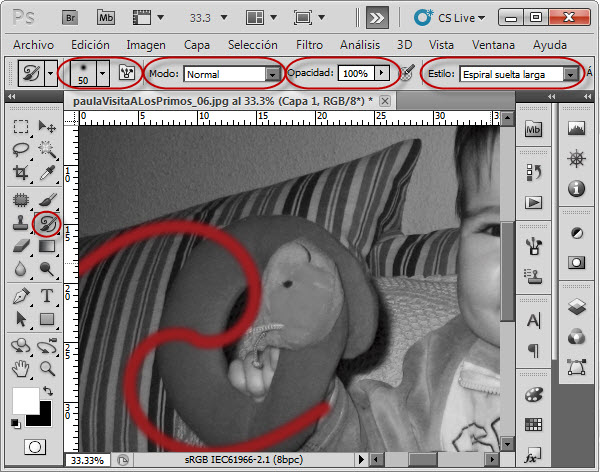Open Mini Bridge panel in right dock
The height and width of the screenshot is (473, 600).
[x=533, y=129]
